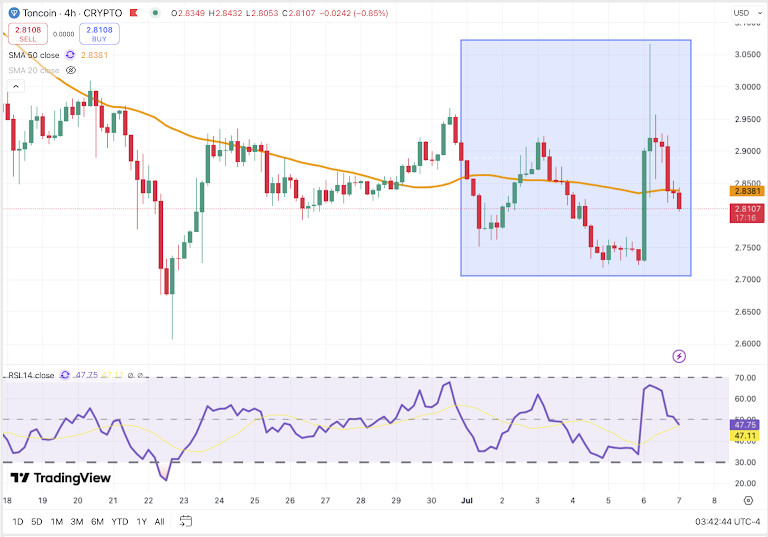Image resolution: width=768 pixels, height=537 pixels.
Task: Select the All time range
Action: point(160,521)
